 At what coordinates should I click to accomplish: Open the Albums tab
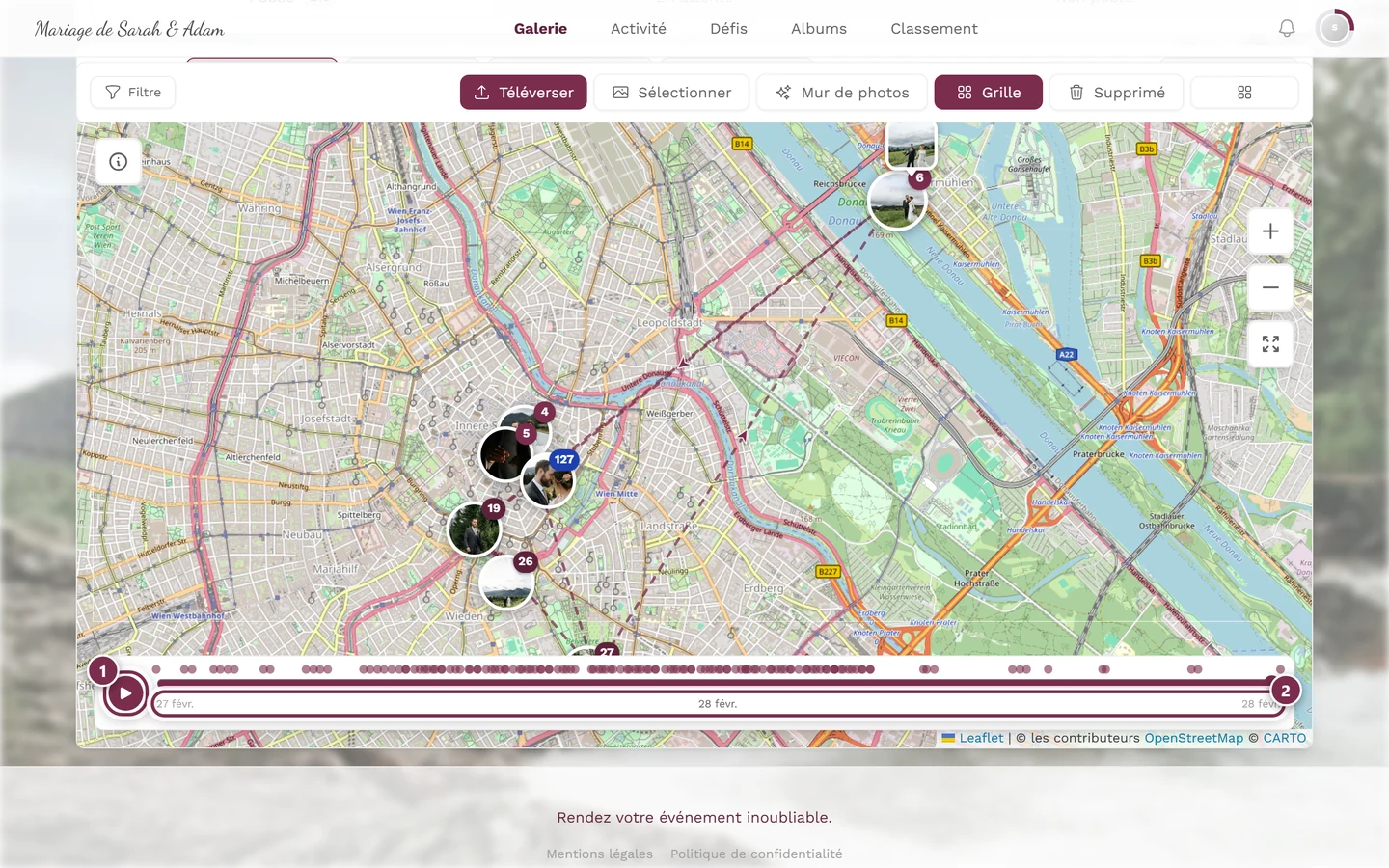click(x=819, y=29)
